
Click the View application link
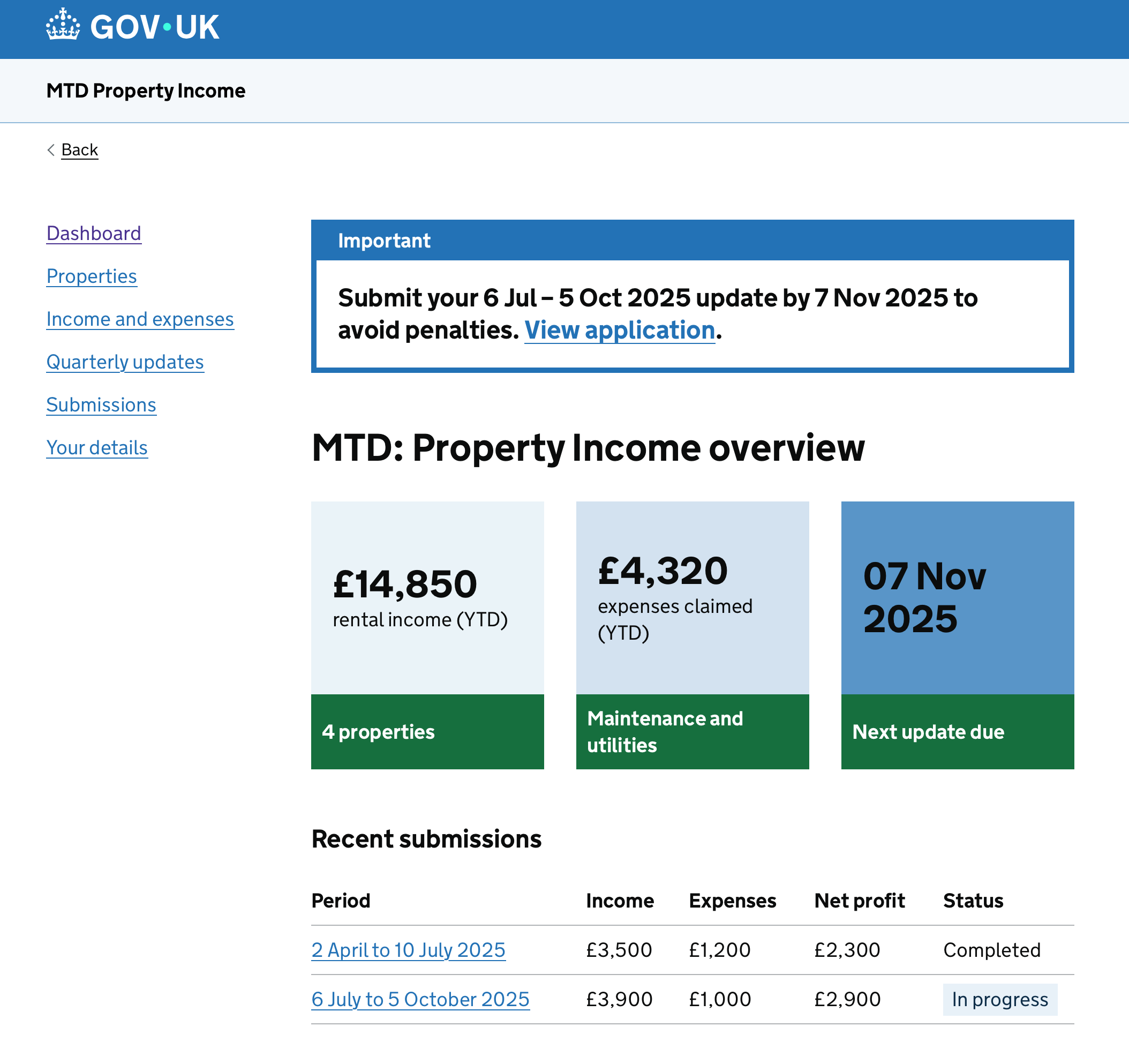click(x=619, y=330)
